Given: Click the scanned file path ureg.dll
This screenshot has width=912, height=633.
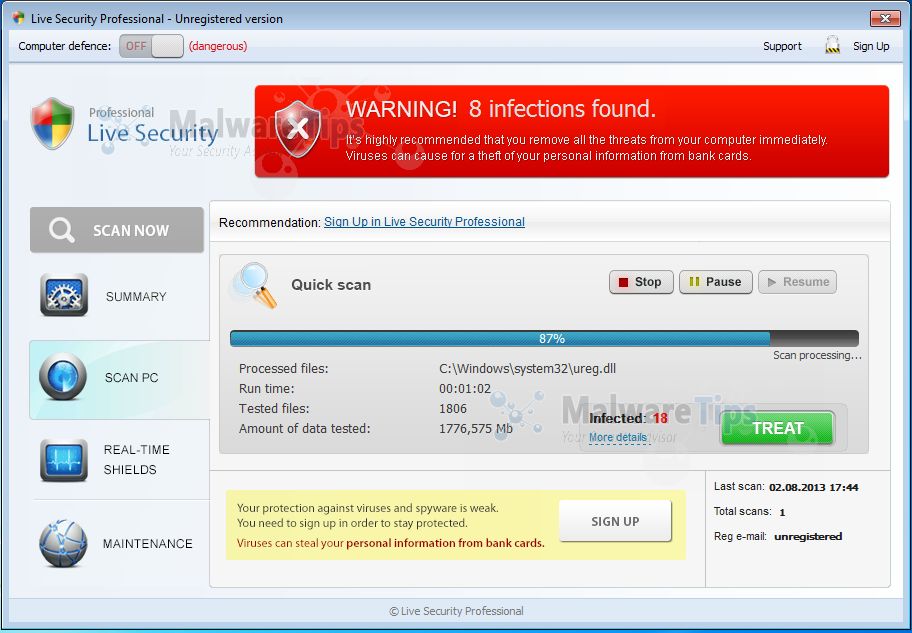Looking at the screenshot, I should (x=528, y=369).
